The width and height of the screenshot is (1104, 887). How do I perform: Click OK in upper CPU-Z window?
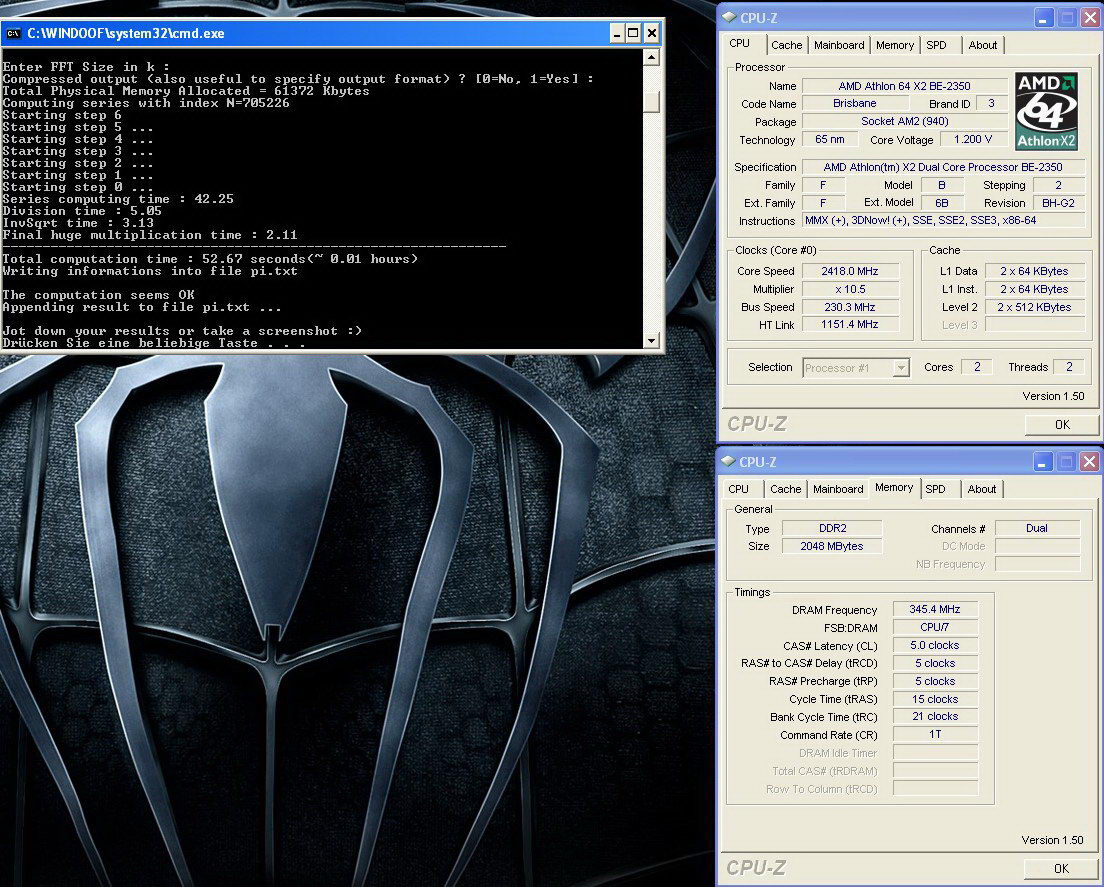(x=1062, y=424)
